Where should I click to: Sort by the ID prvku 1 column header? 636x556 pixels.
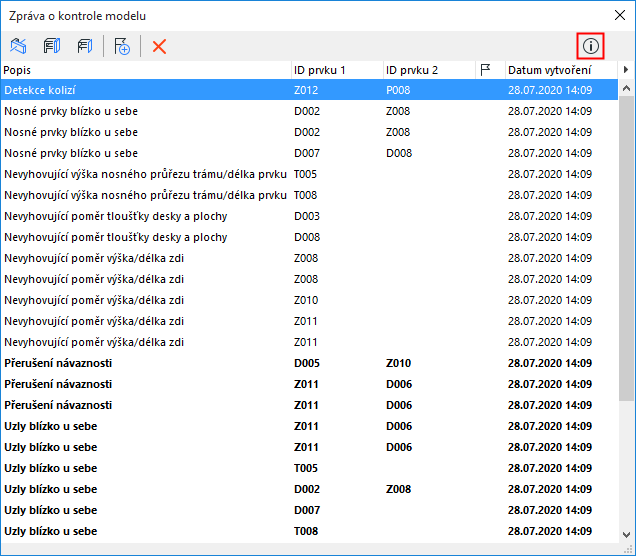pos(337,70)
